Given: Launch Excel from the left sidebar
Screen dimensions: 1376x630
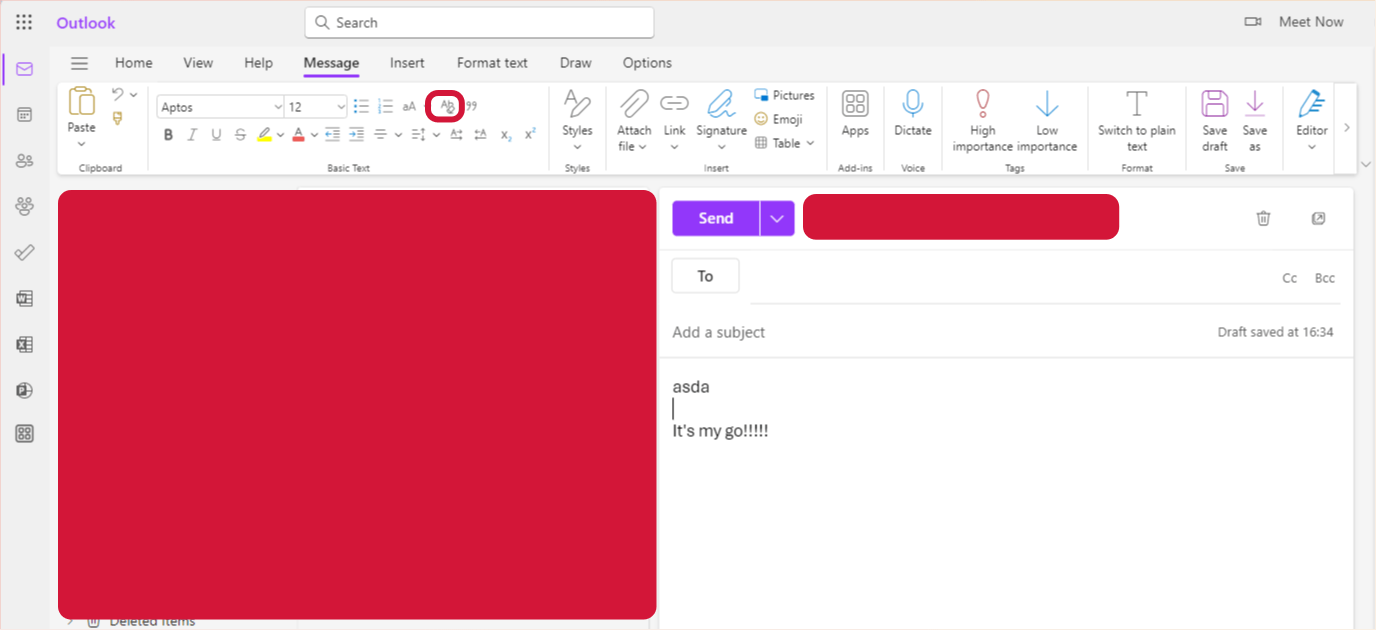Looking at the screenshot, I should click(x=24, y=344).
